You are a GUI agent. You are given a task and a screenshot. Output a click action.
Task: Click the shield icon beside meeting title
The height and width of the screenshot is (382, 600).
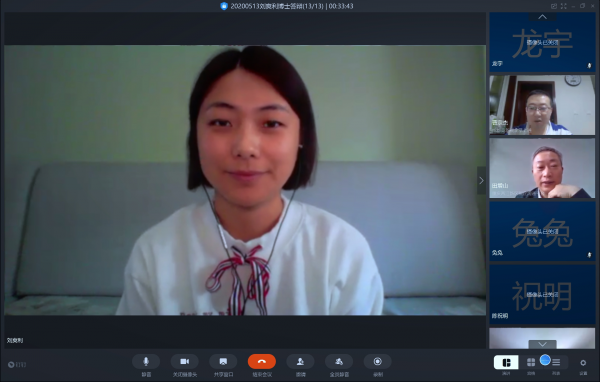tap(224, 6)
